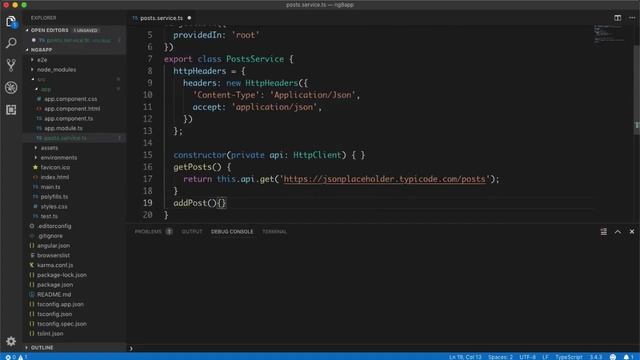Viewport: 640px width, 360px height.
Task: Open angular.json in explorer
Action: tap(53, 245)
